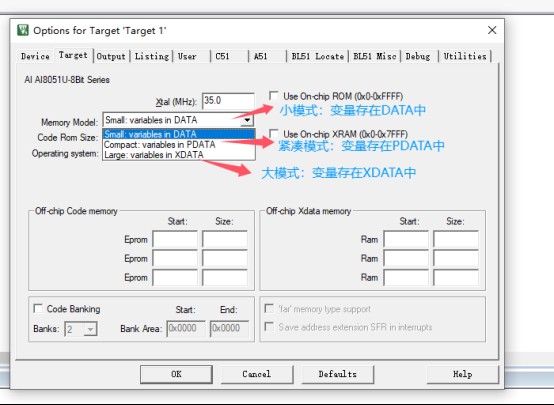Viewport: 554px width, 405px height.
Task: Click the third Eprom Start field
Action: 175,277
